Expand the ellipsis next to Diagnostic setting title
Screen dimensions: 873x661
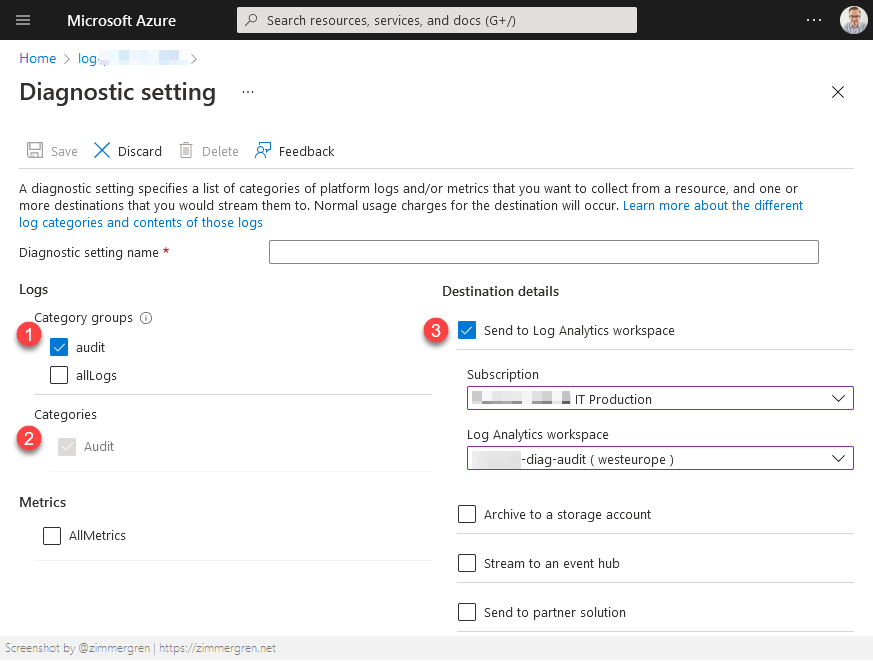(x=248, y=92)
